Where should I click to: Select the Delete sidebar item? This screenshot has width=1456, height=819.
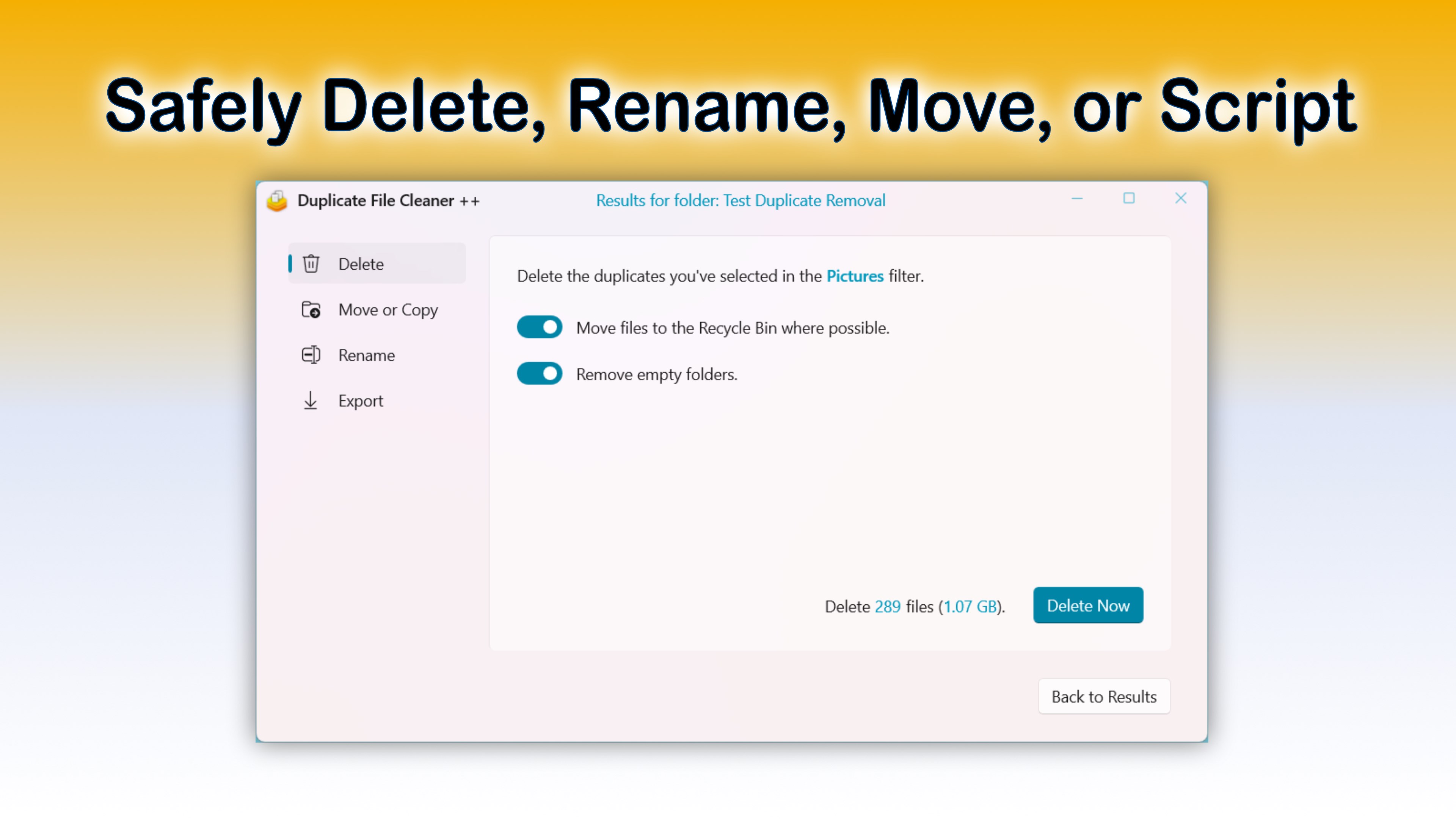point(377,264)
